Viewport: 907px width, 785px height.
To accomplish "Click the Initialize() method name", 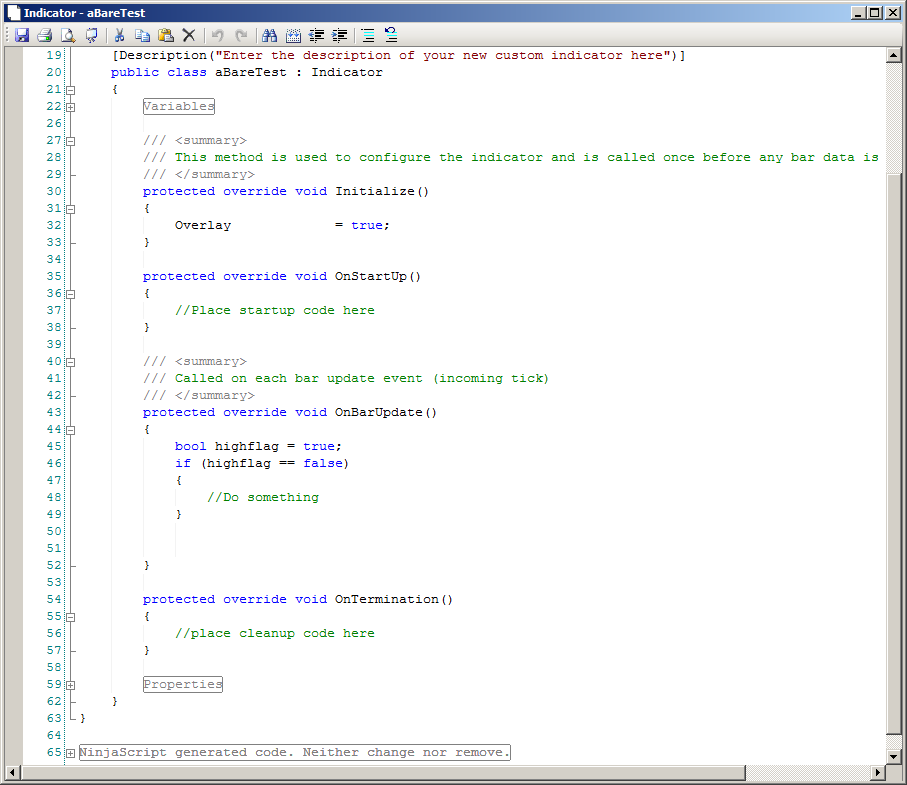I will tap(382, 191).
